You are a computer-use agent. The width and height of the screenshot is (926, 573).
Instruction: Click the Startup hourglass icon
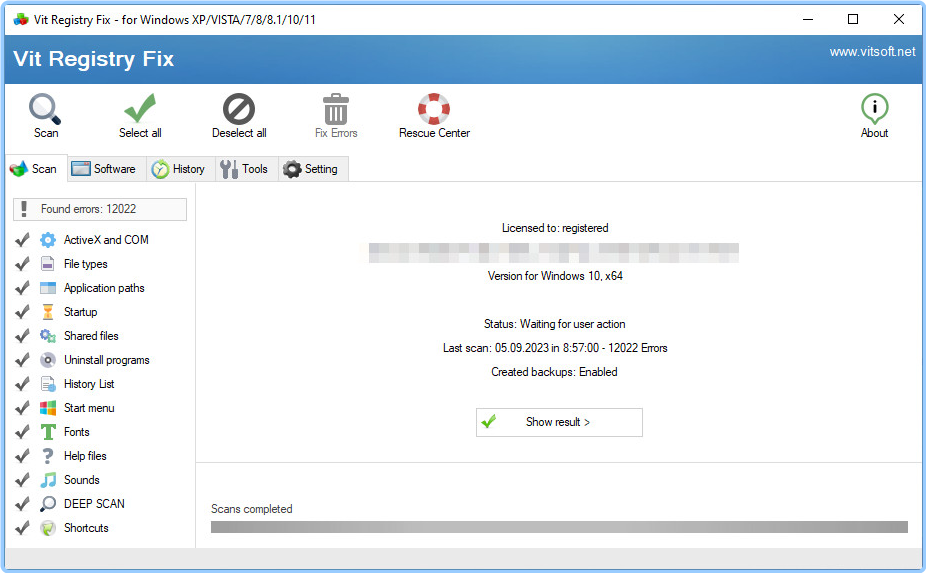click(48, 312)
